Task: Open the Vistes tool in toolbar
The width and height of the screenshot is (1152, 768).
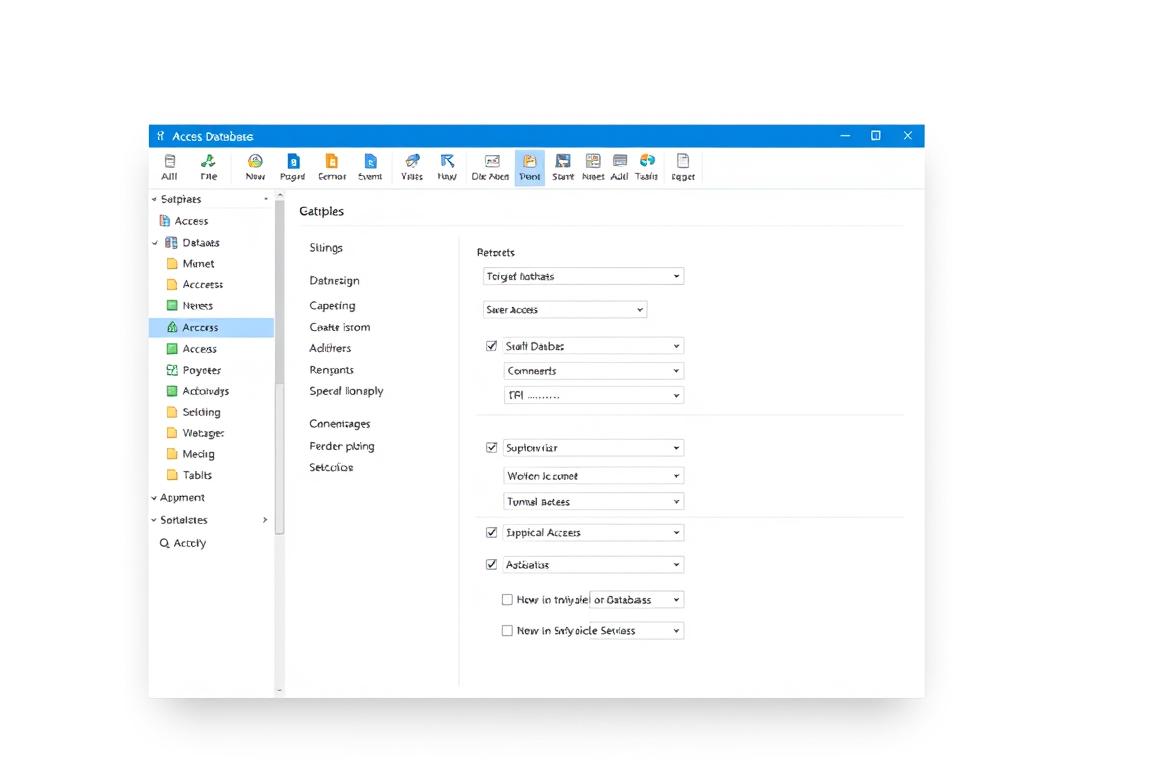Action: tap(412, 166)
